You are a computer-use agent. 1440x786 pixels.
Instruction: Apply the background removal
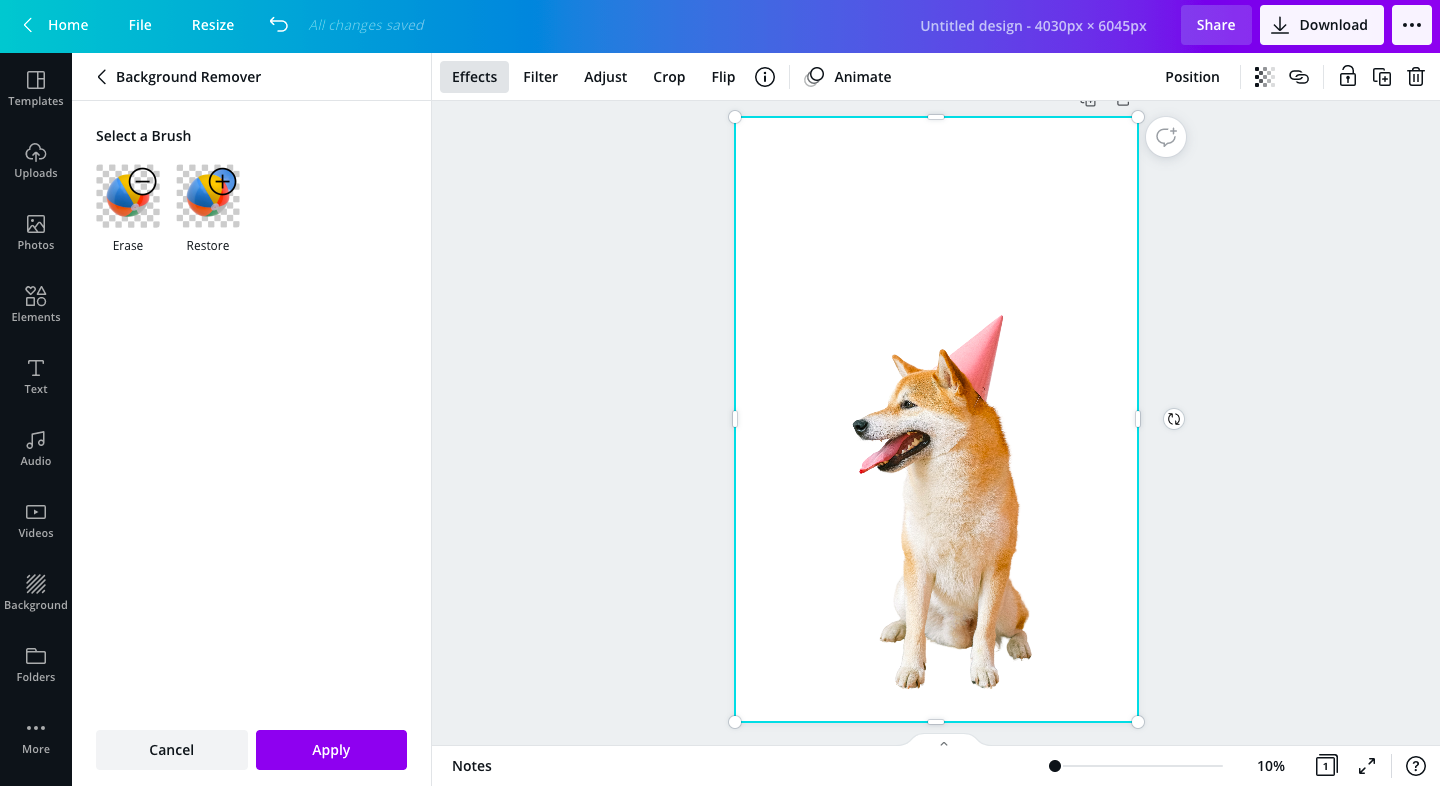(x=331, y=749)
